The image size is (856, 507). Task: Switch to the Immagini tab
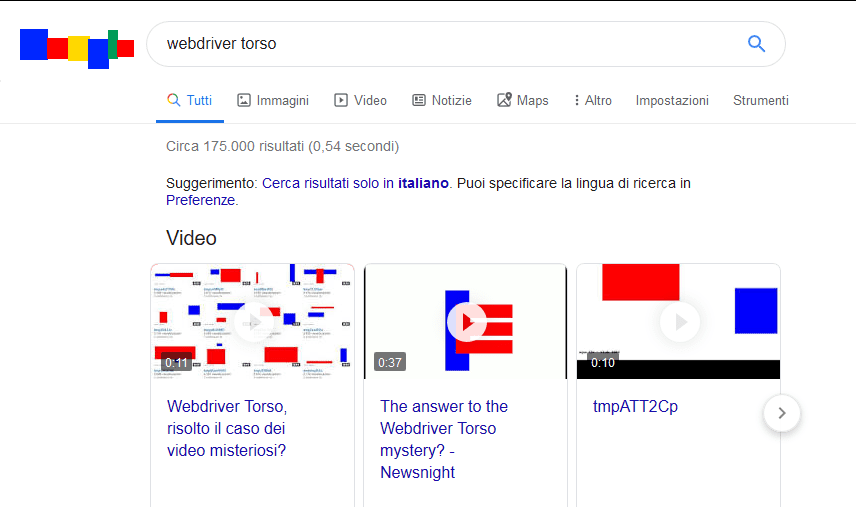(x=273, y=100)
